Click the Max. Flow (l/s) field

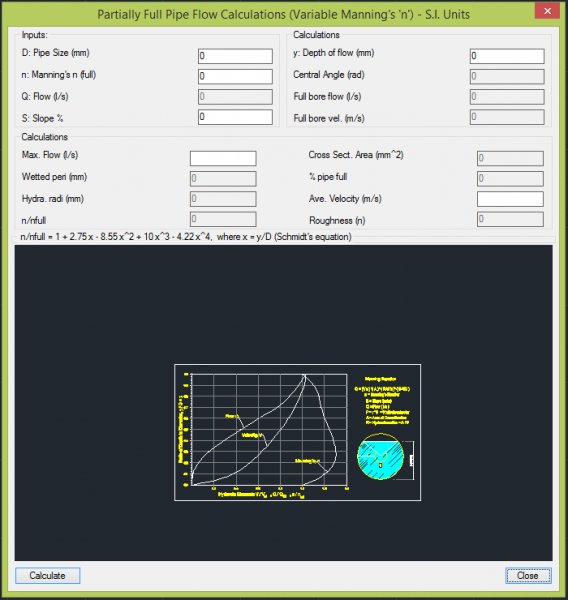(223, 158)
